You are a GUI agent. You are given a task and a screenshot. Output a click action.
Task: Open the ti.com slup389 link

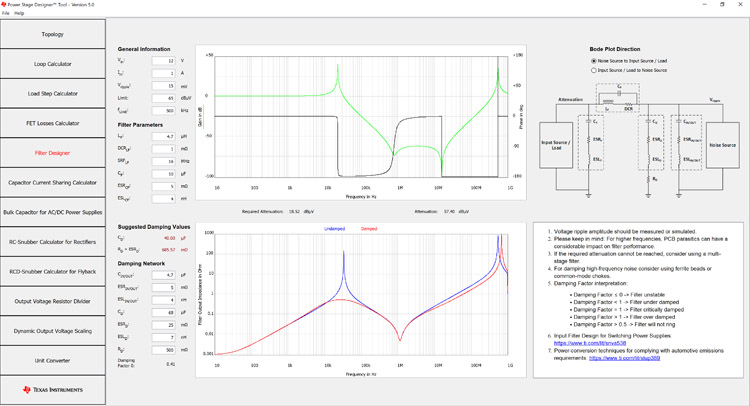click(x=625, y=358)
